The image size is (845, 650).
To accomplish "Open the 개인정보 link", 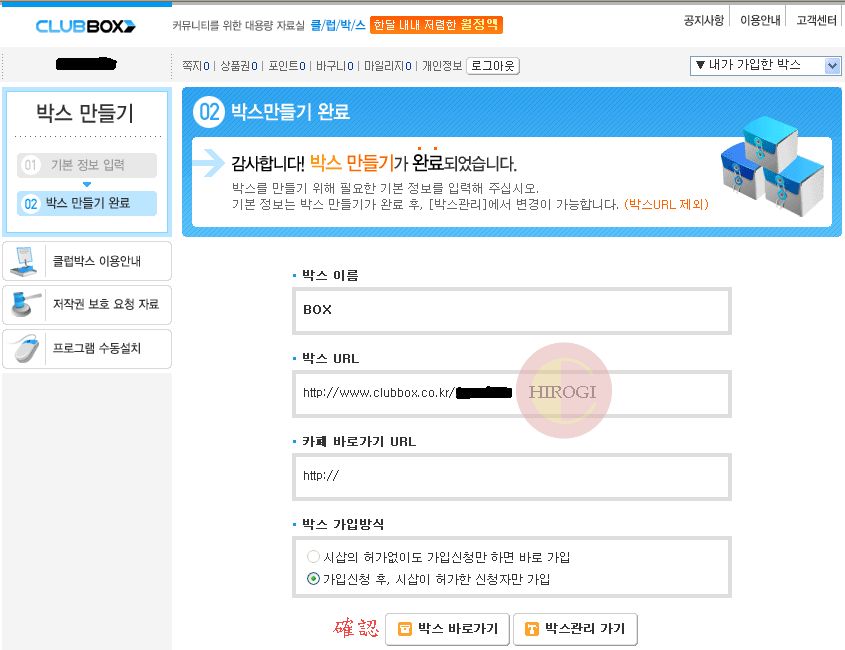I will [442, 66].
